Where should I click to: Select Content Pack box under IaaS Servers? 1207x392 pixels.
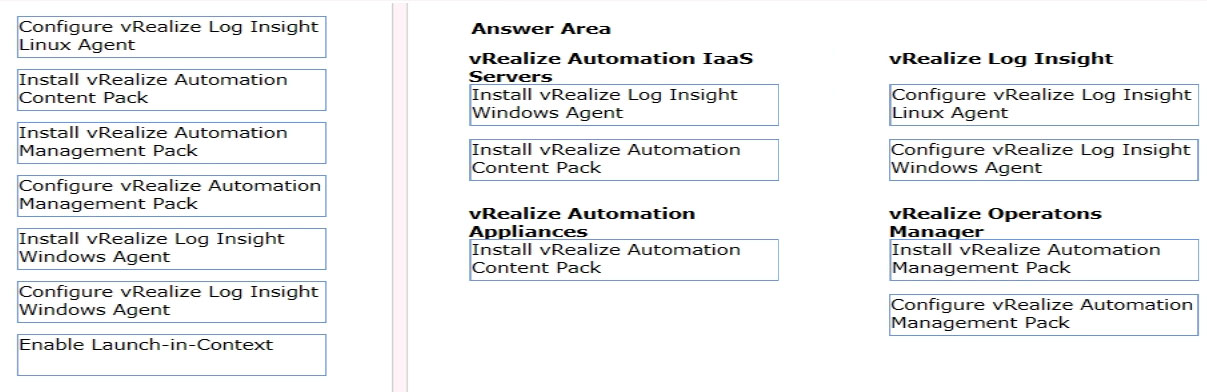coord(624,160)
